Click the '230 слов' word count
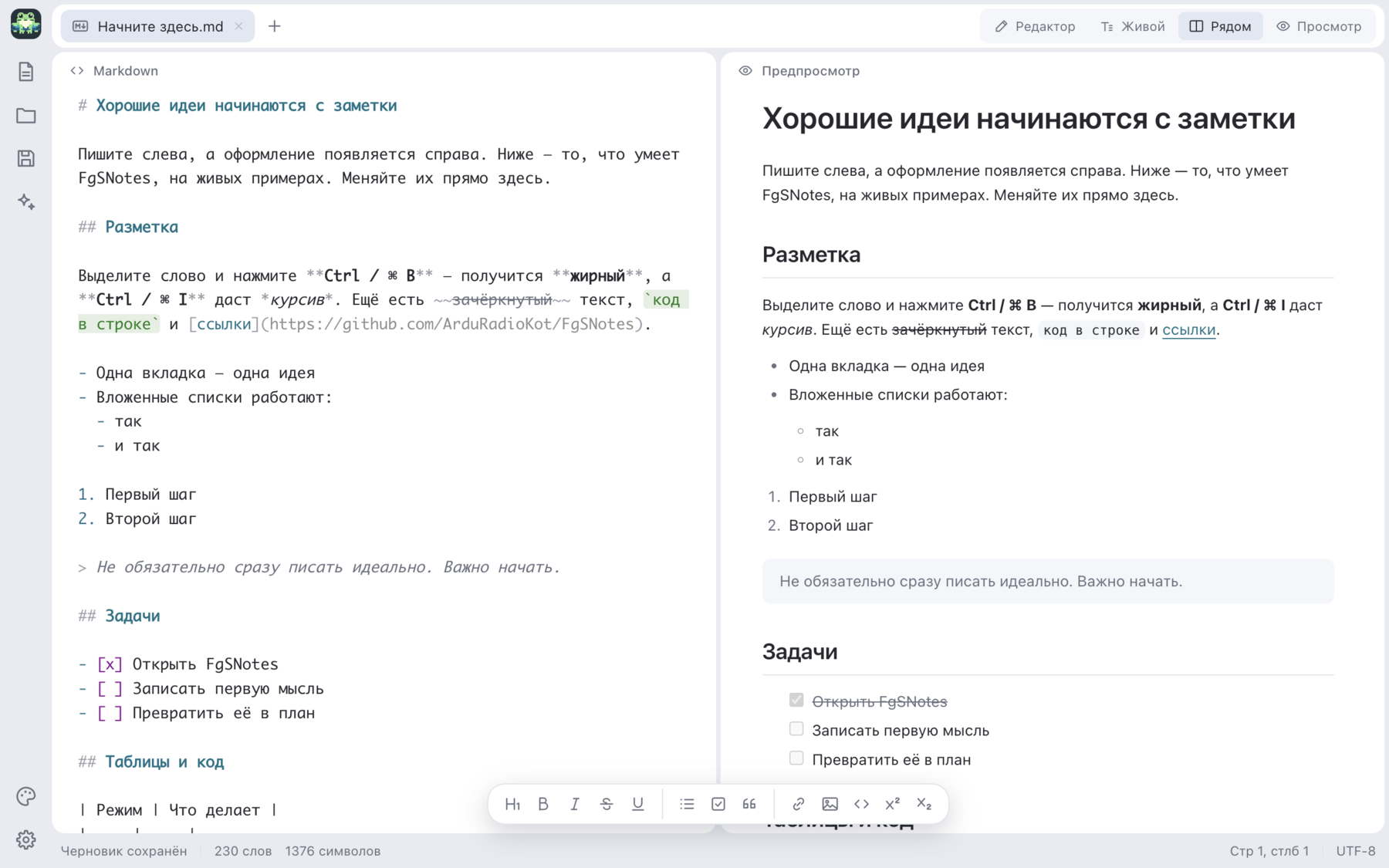Screen dimensions: 1389x868 coord(243,851)
